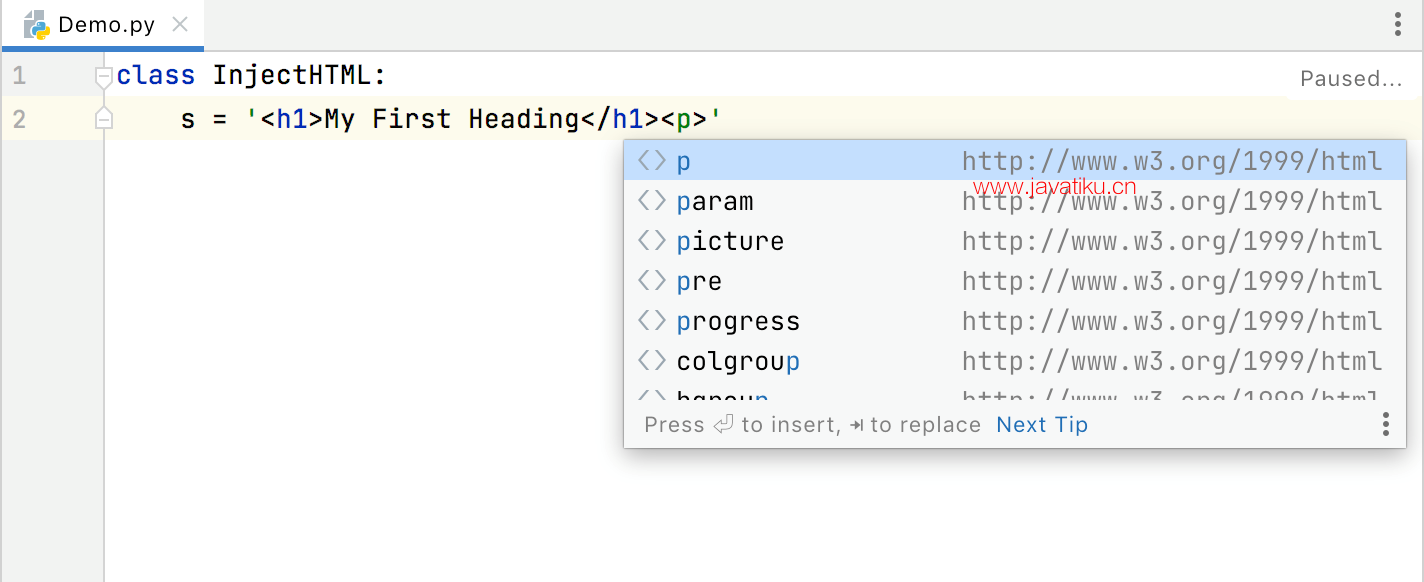
Task: Click the Paused... analysis indicator
Action: 1351,79
